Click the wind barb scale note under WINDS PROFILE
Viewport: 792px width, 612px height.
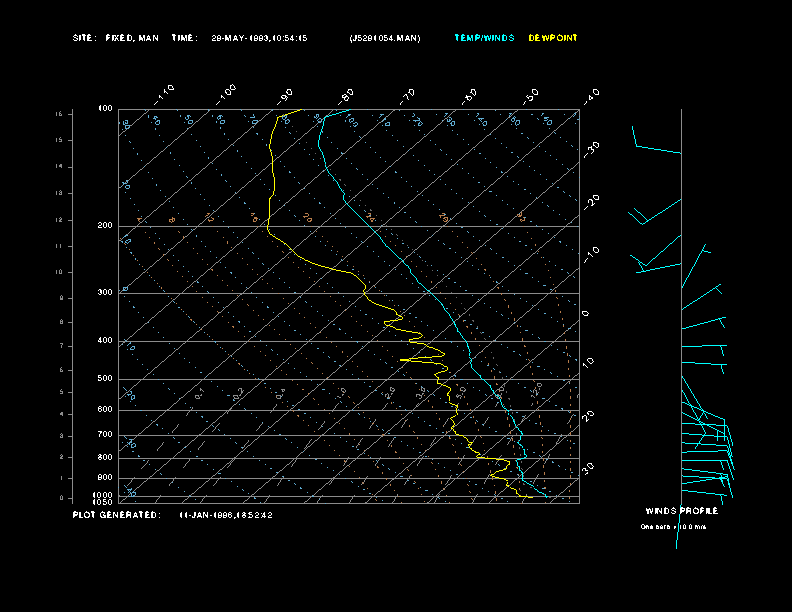coord(673,527)
